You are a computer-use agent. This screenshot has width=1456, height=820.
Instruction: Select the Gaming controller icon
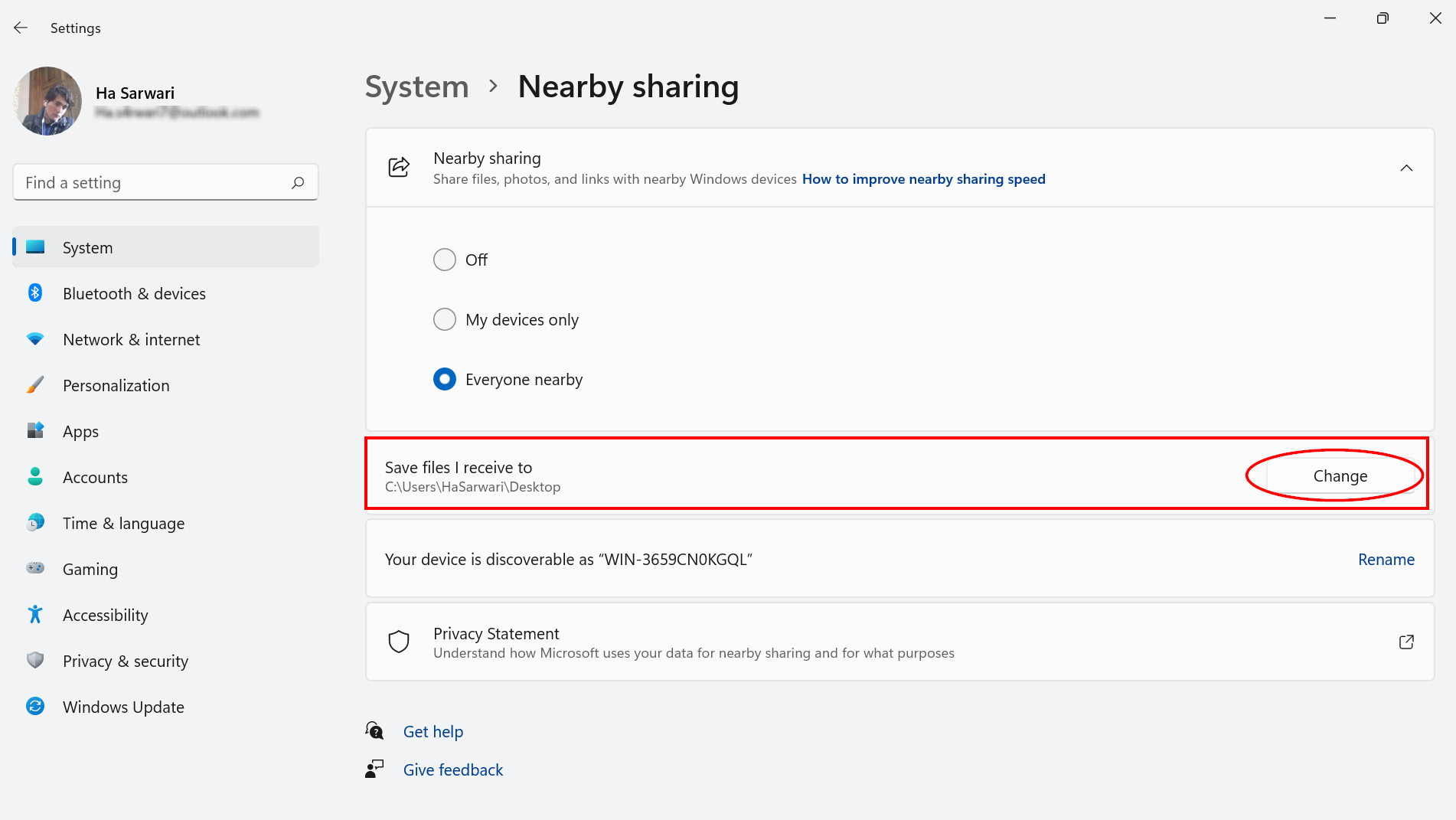(x=35, y=569)
